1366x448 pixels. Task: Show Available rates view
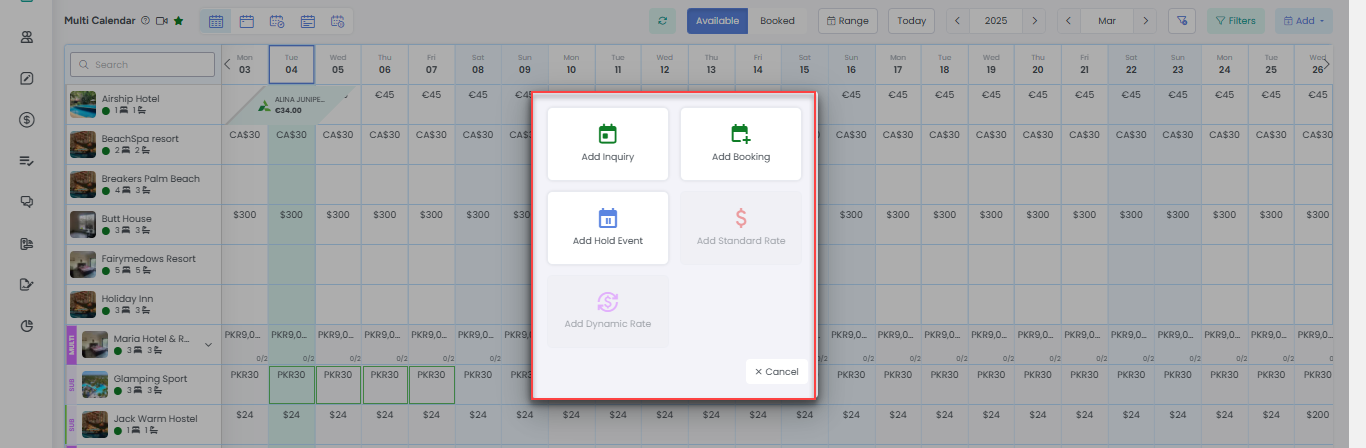click(717, 20)
